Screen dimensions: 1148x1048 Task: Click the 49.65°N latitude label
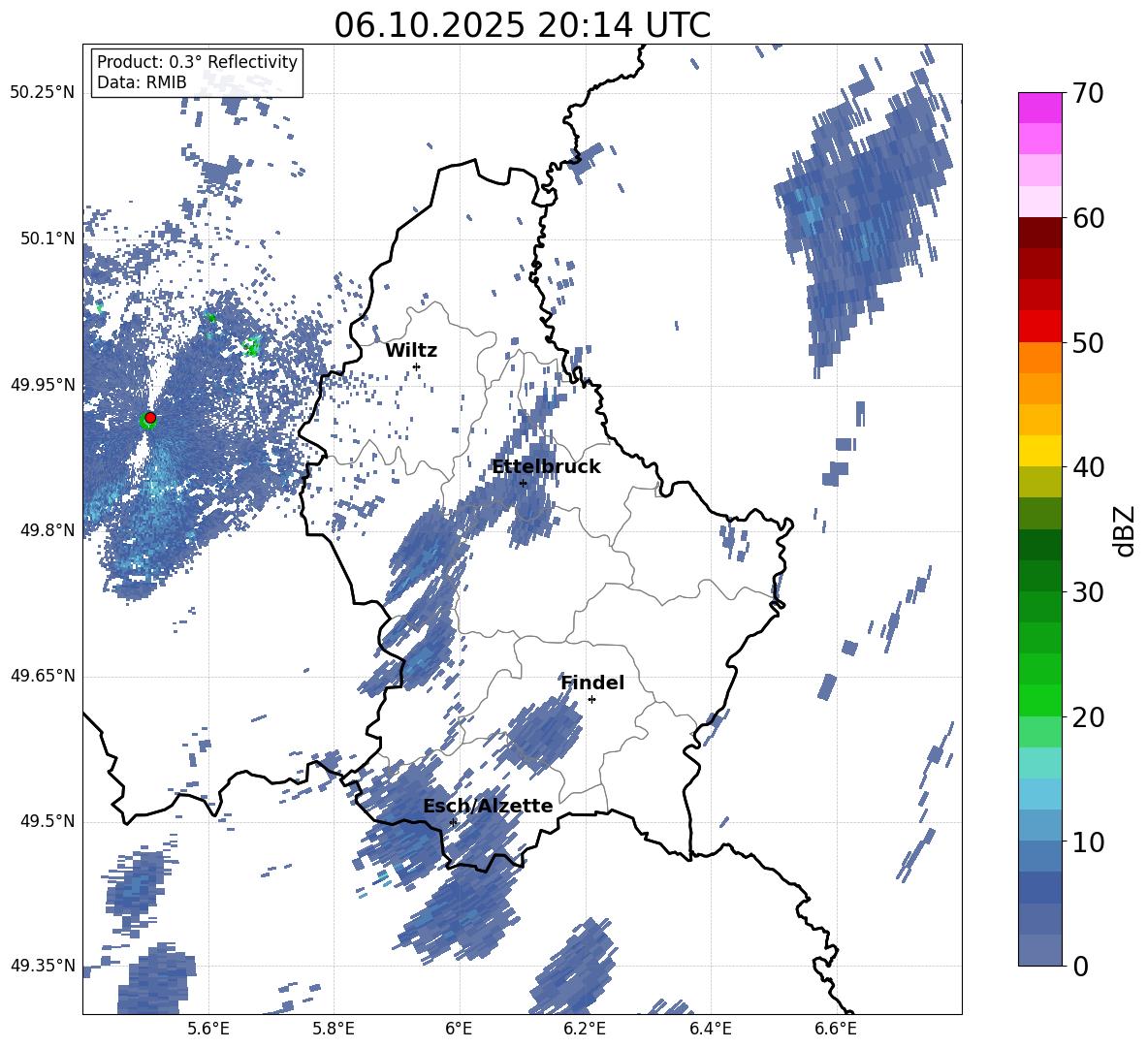(x=43, y=676)
